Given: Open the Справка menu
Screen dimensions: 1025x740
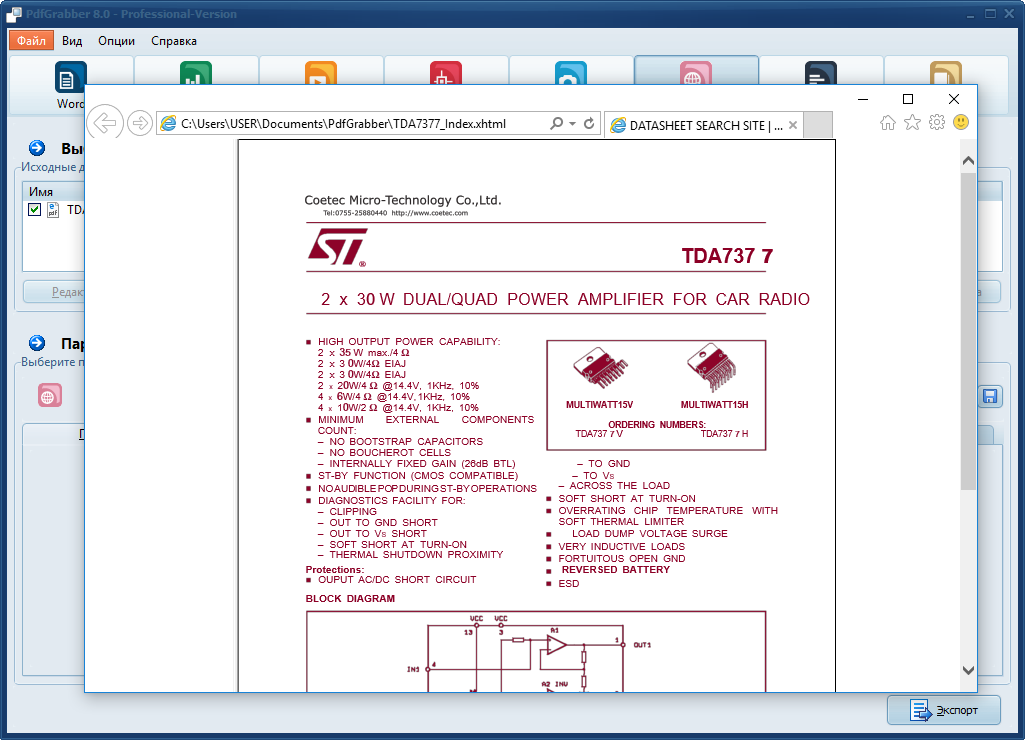Looking at the screenshot, I should click(174, 41).
